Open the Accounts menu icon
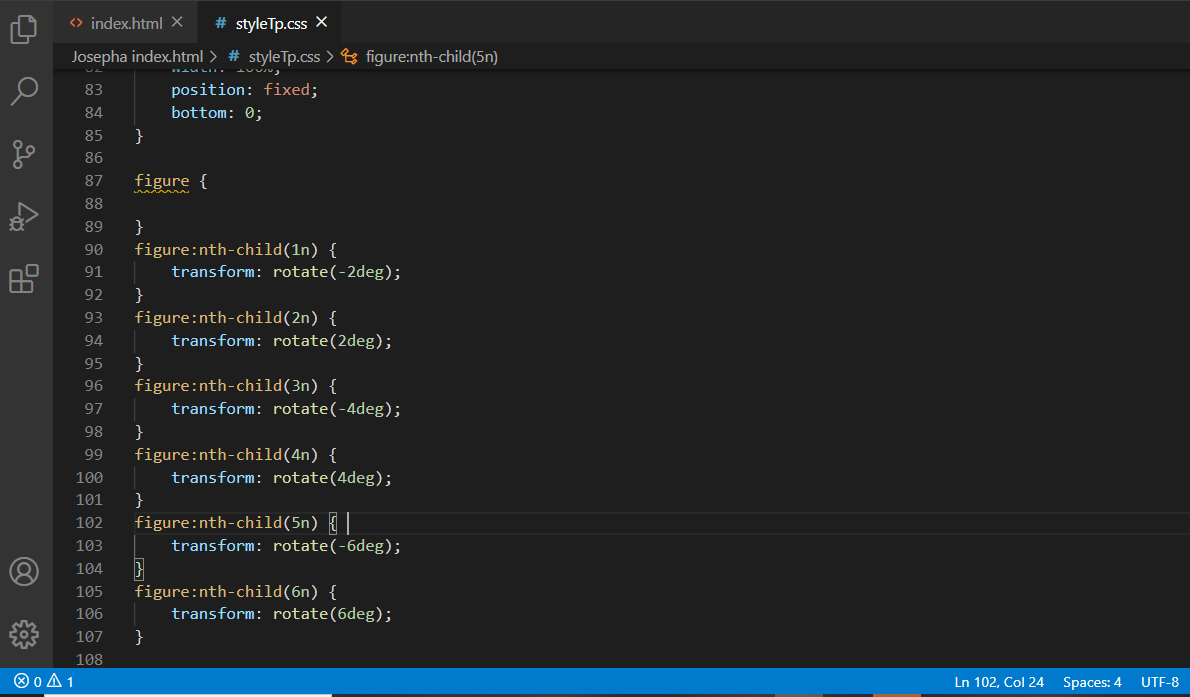Screen dimensions: 1190x697 [x=24, y=572]
